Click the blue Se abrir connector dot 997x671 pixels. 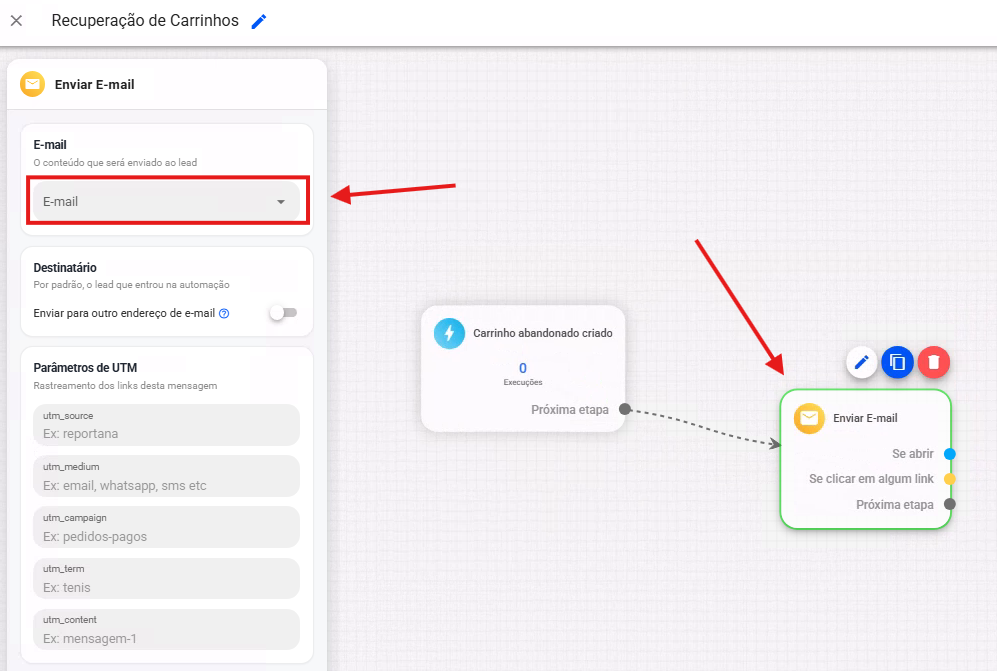pyautogui.click(x=950, y=453)
